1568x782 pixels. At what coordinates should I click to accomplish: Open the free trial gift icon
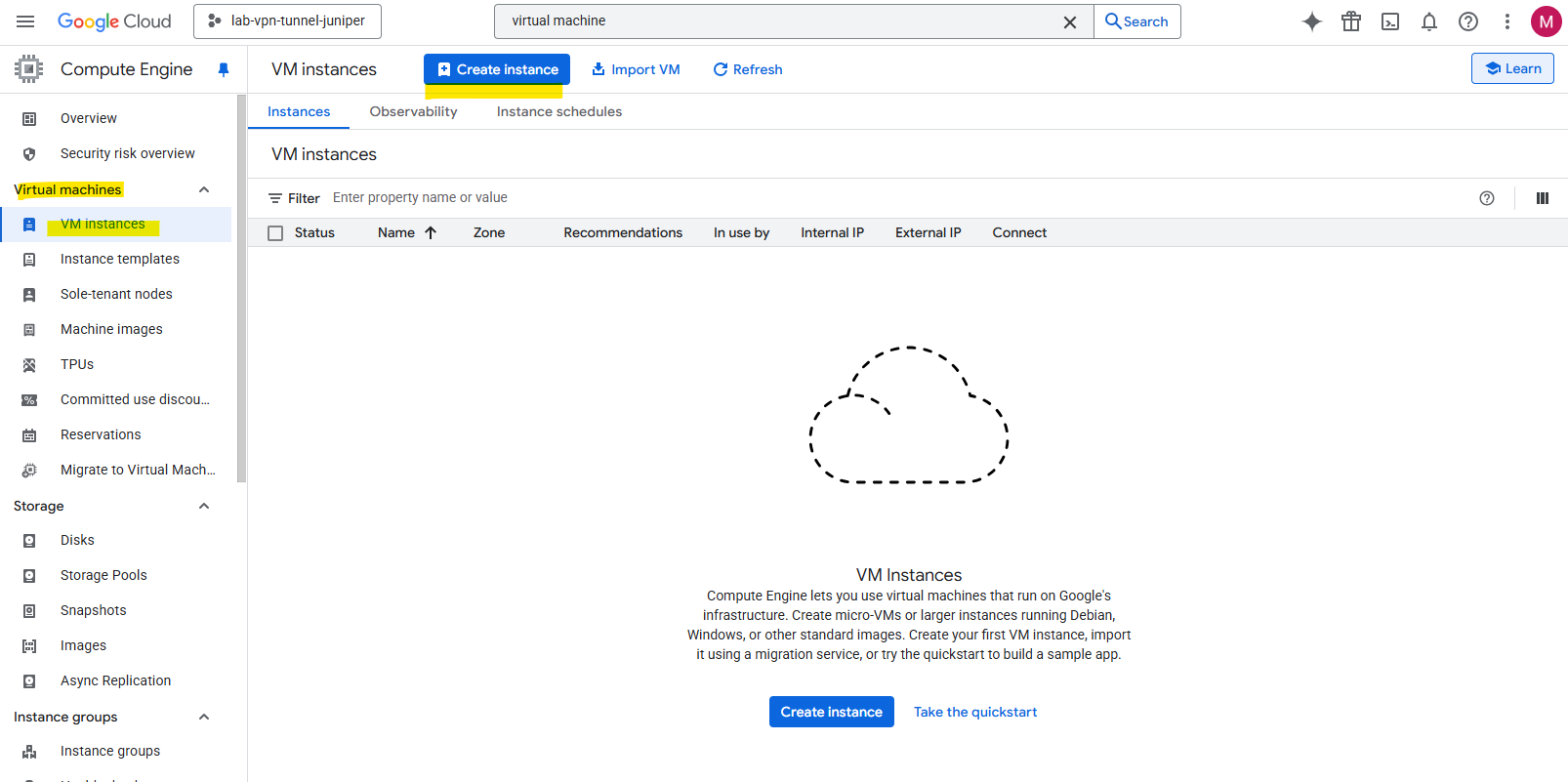click(x=1351, y=21)
